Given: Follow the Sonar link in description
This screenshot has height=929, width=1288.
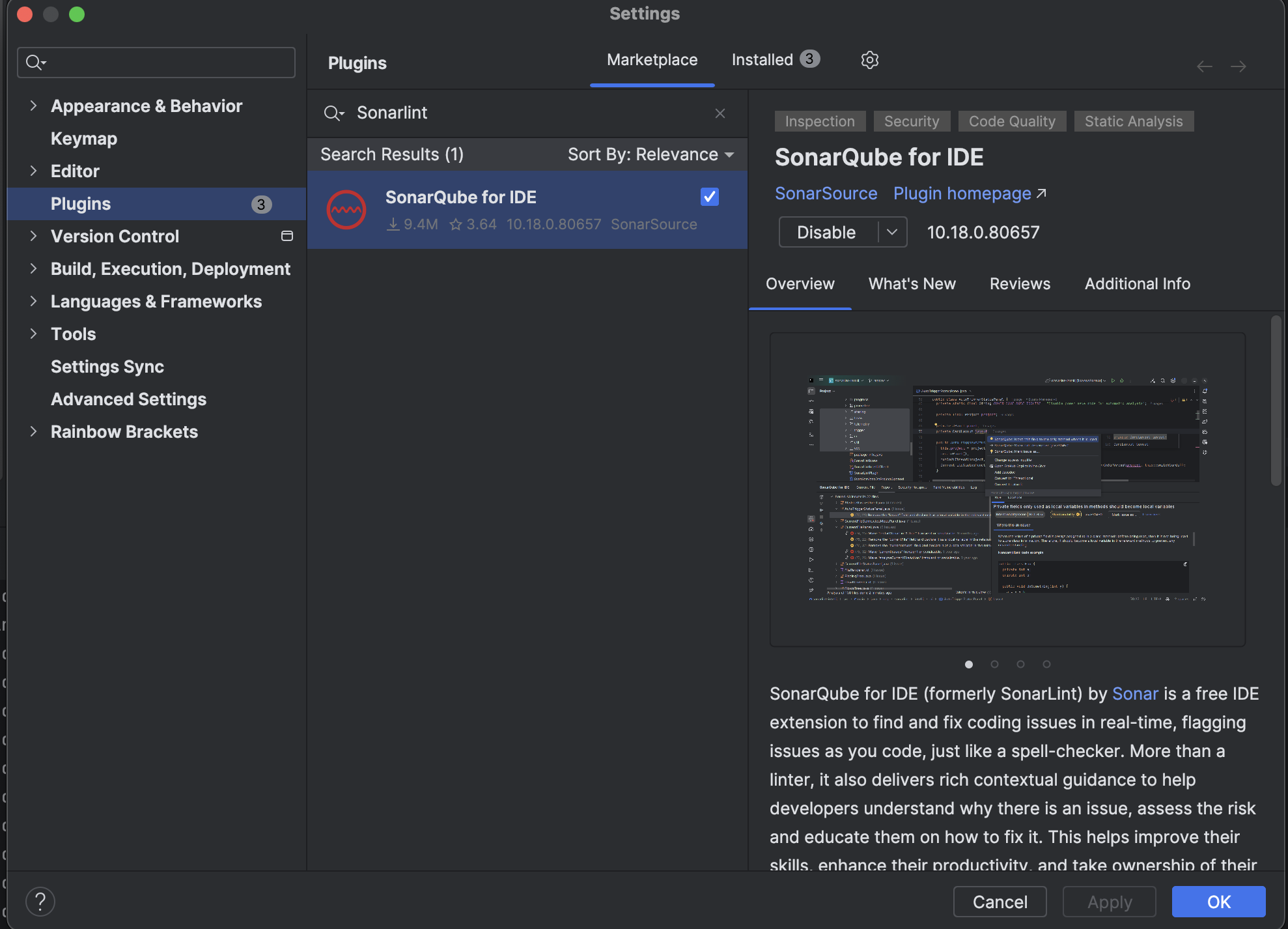Looking at the screenshot, I should click(x=1135, y=694).
